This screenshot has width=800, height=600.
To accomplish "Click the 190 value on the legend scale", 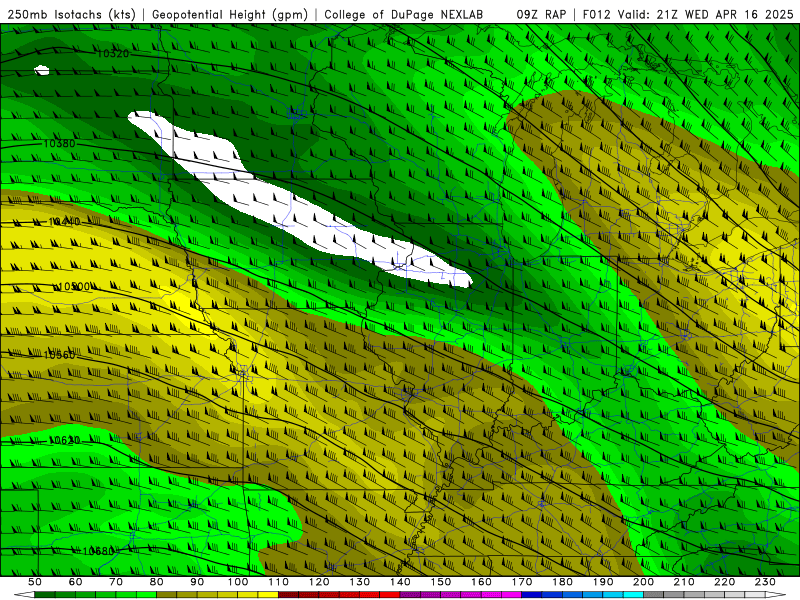I will click(603, 582).
